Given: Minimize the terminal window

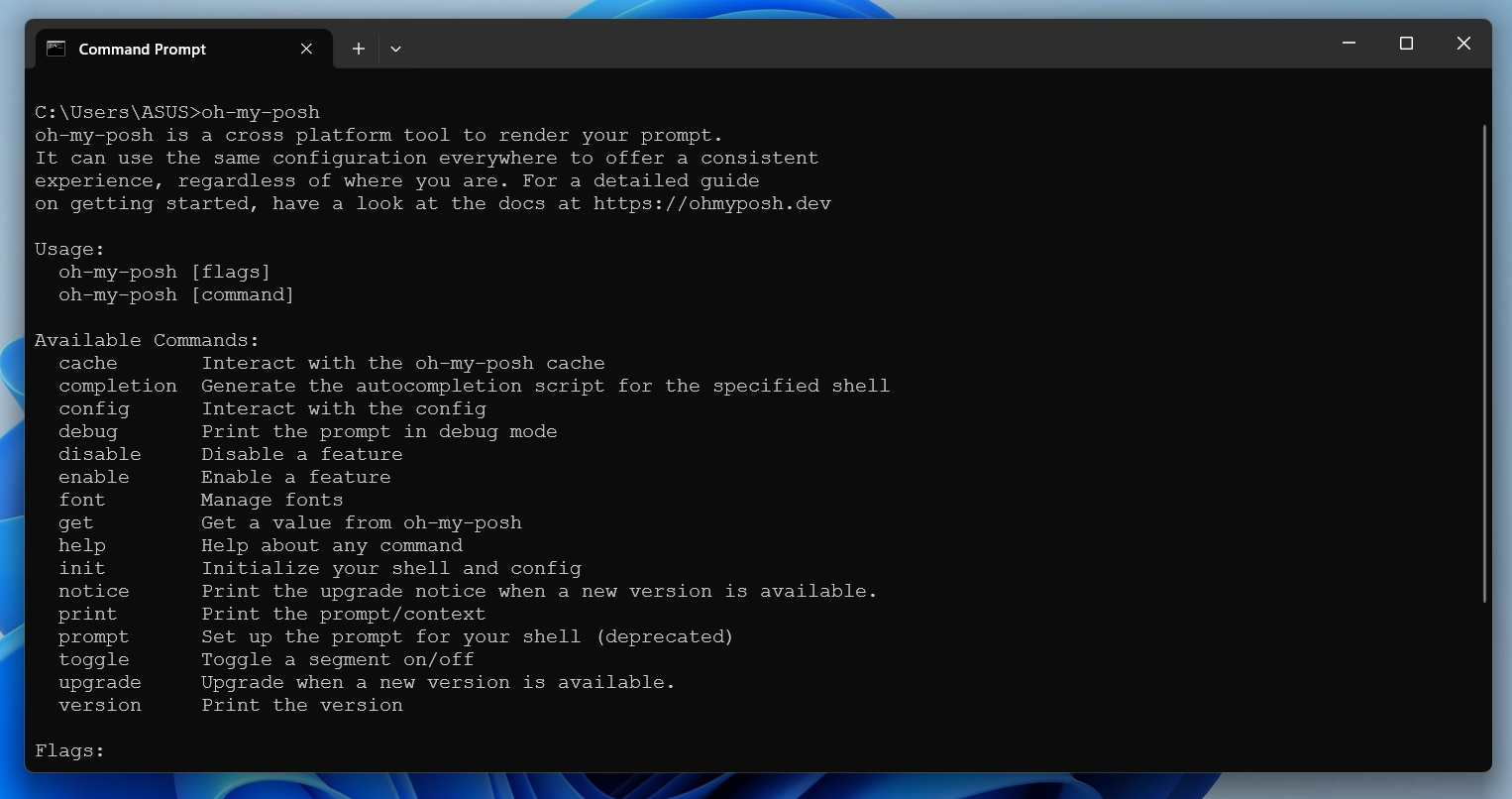Looking at the screenshot, I should pyautogui.click(x=1349, y=44).
